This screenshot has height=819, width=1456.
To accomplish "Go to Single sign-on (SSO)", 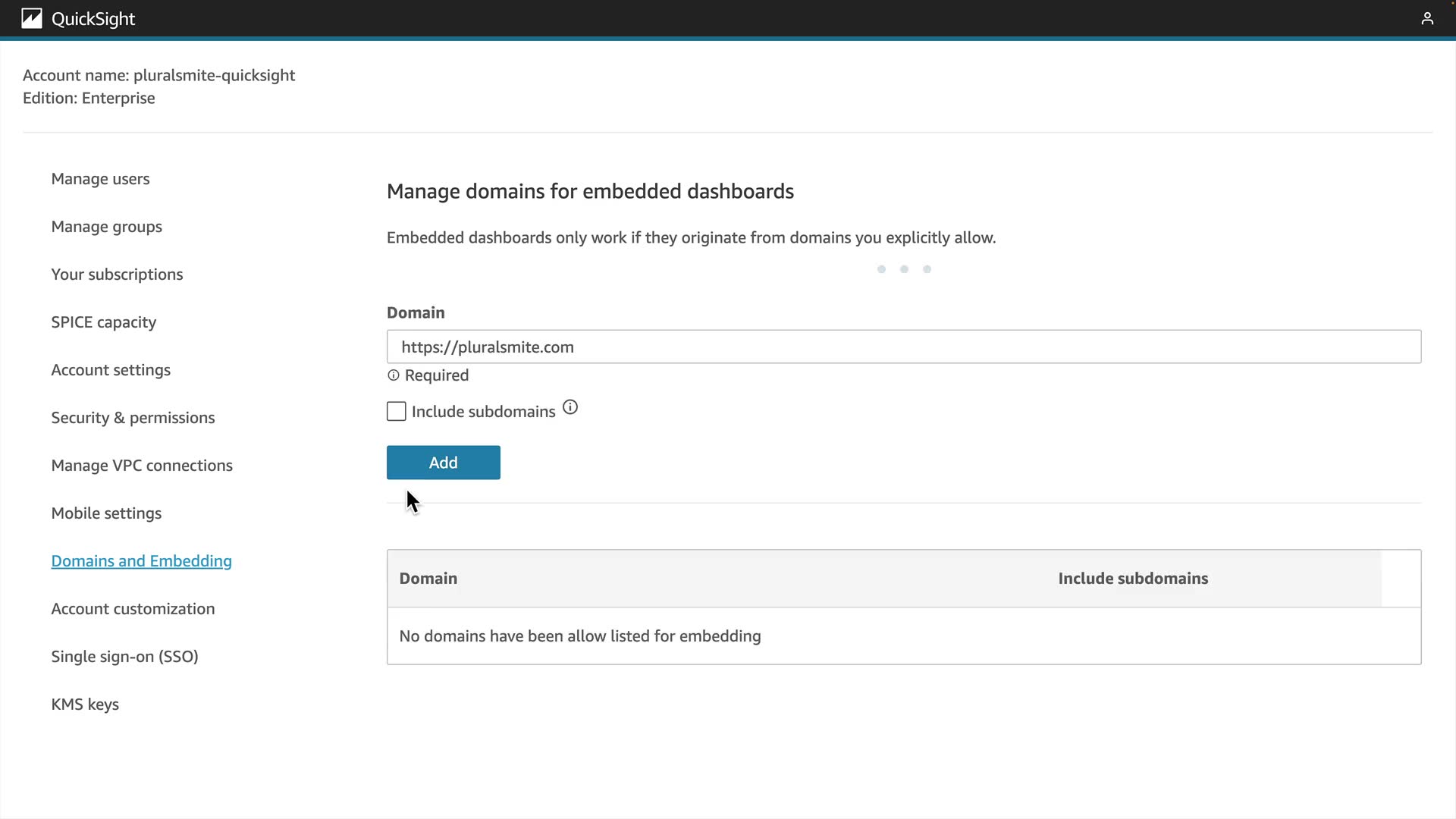I will 124,657.
